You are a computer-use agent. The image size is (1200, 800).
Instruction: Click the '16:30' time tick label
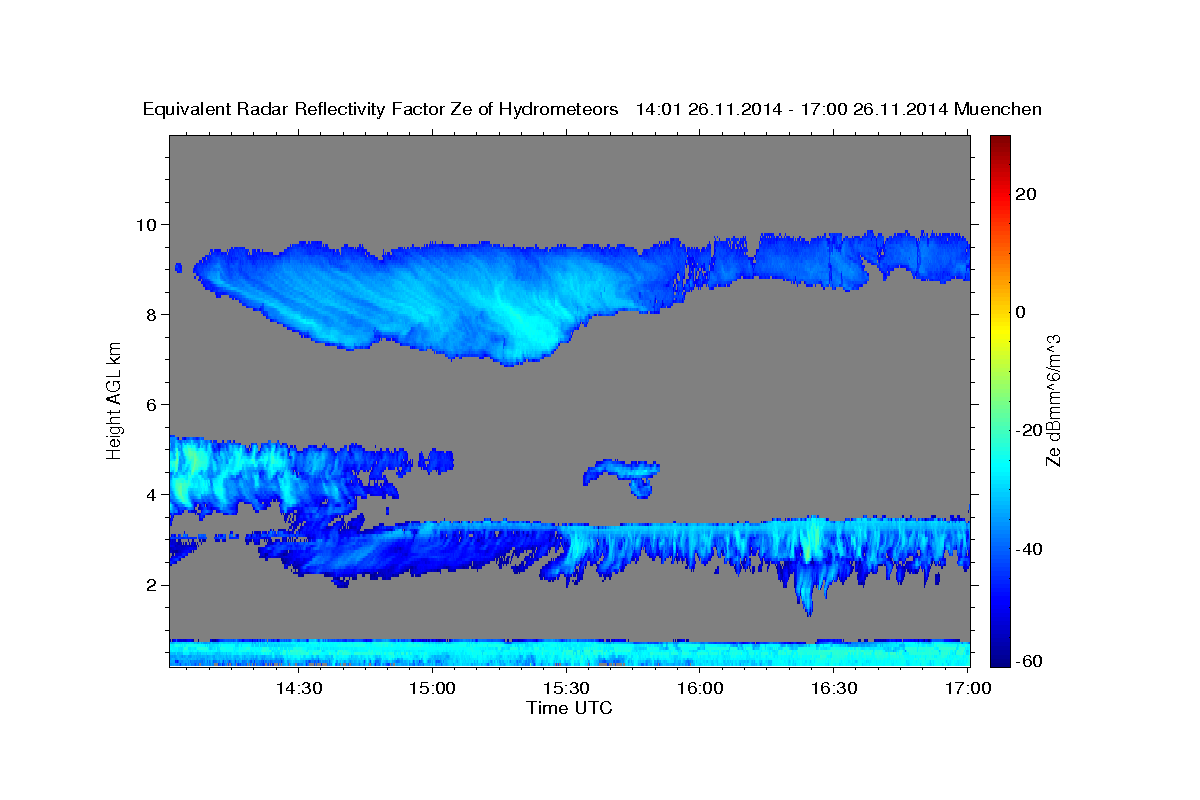click(834, 689)
